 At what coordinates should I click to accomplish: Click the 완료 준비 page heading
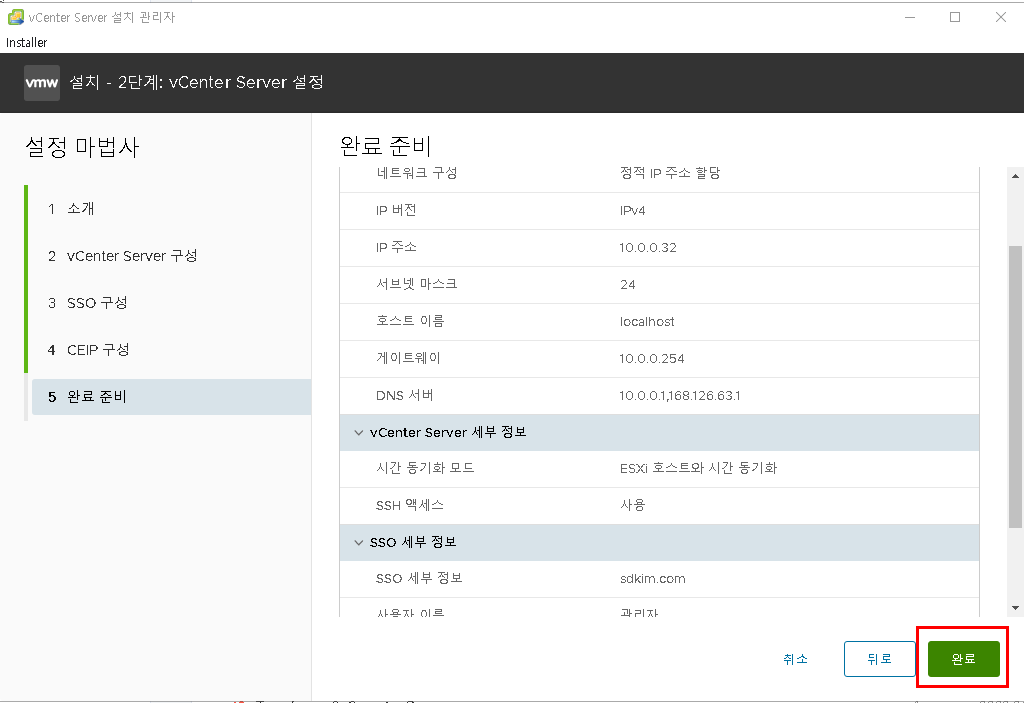(x=385, y=146)
